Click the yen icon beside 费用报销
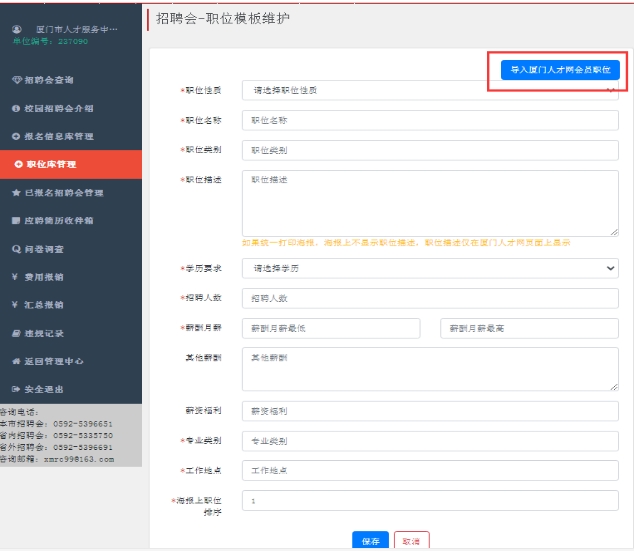 click(16, 276)
